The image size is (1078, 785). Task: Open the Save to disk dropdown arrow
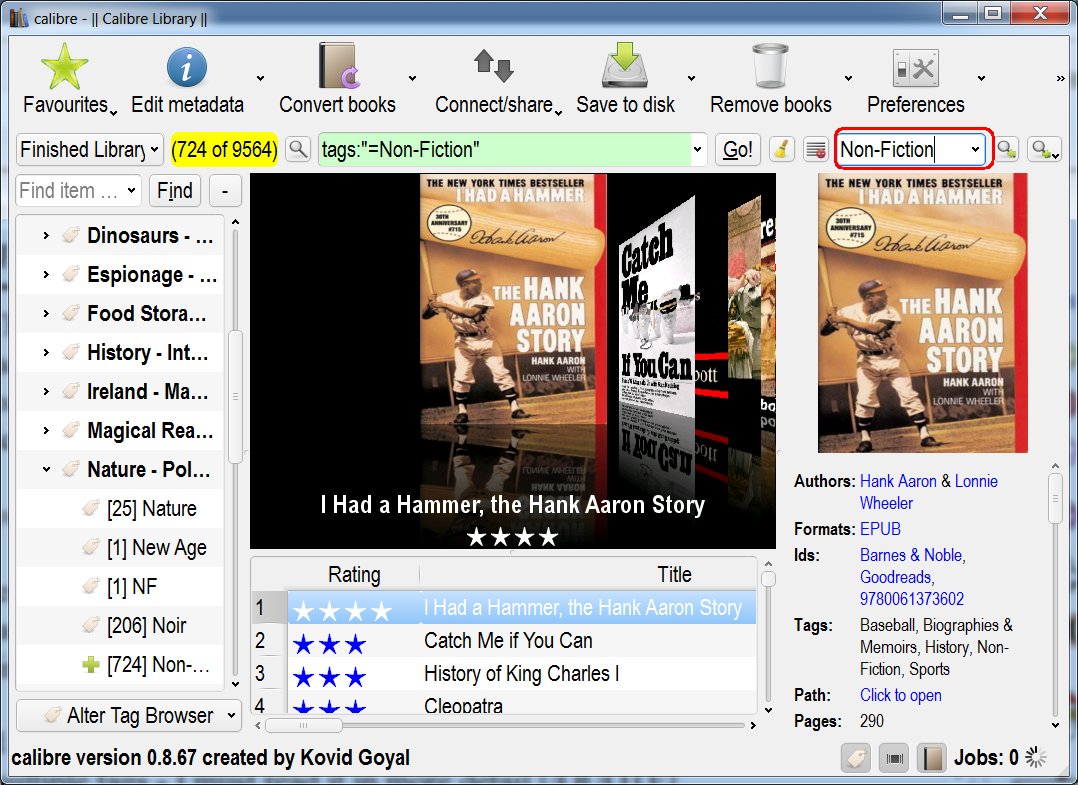tap(691, 78)
